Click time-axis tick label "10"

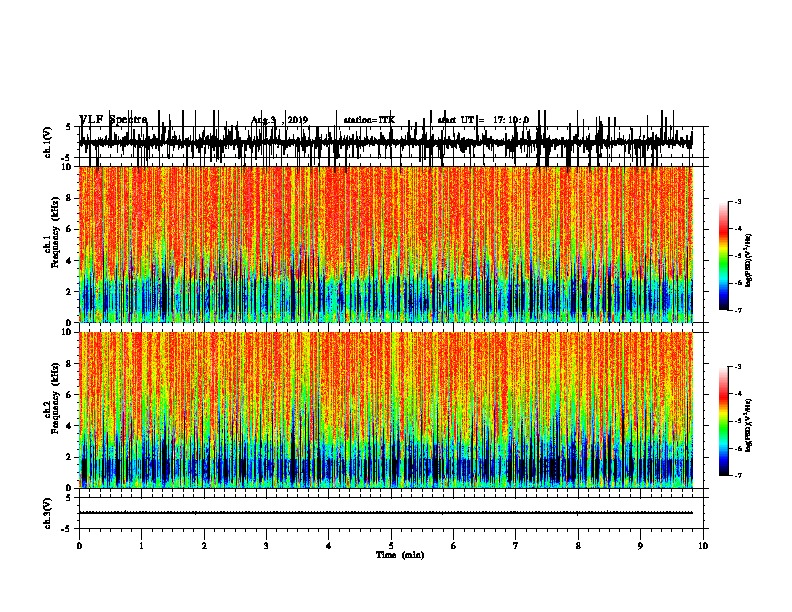click(703, 546)
